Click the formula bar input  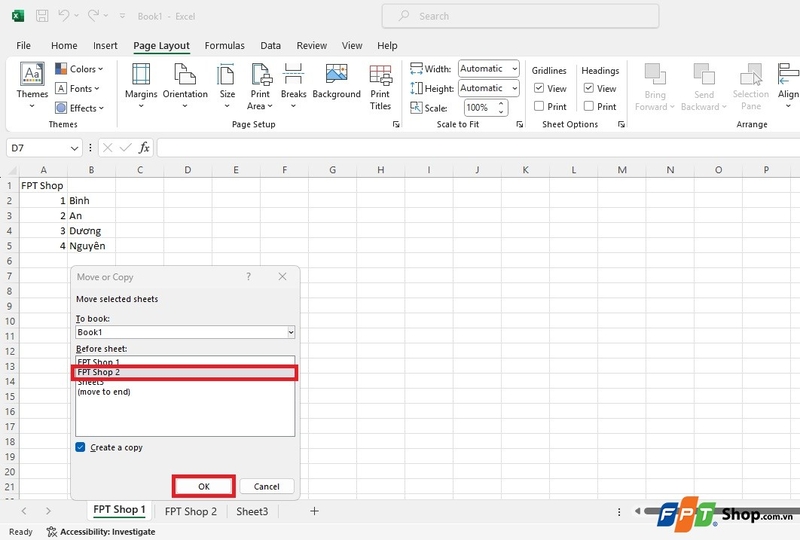tap(478, 148)
